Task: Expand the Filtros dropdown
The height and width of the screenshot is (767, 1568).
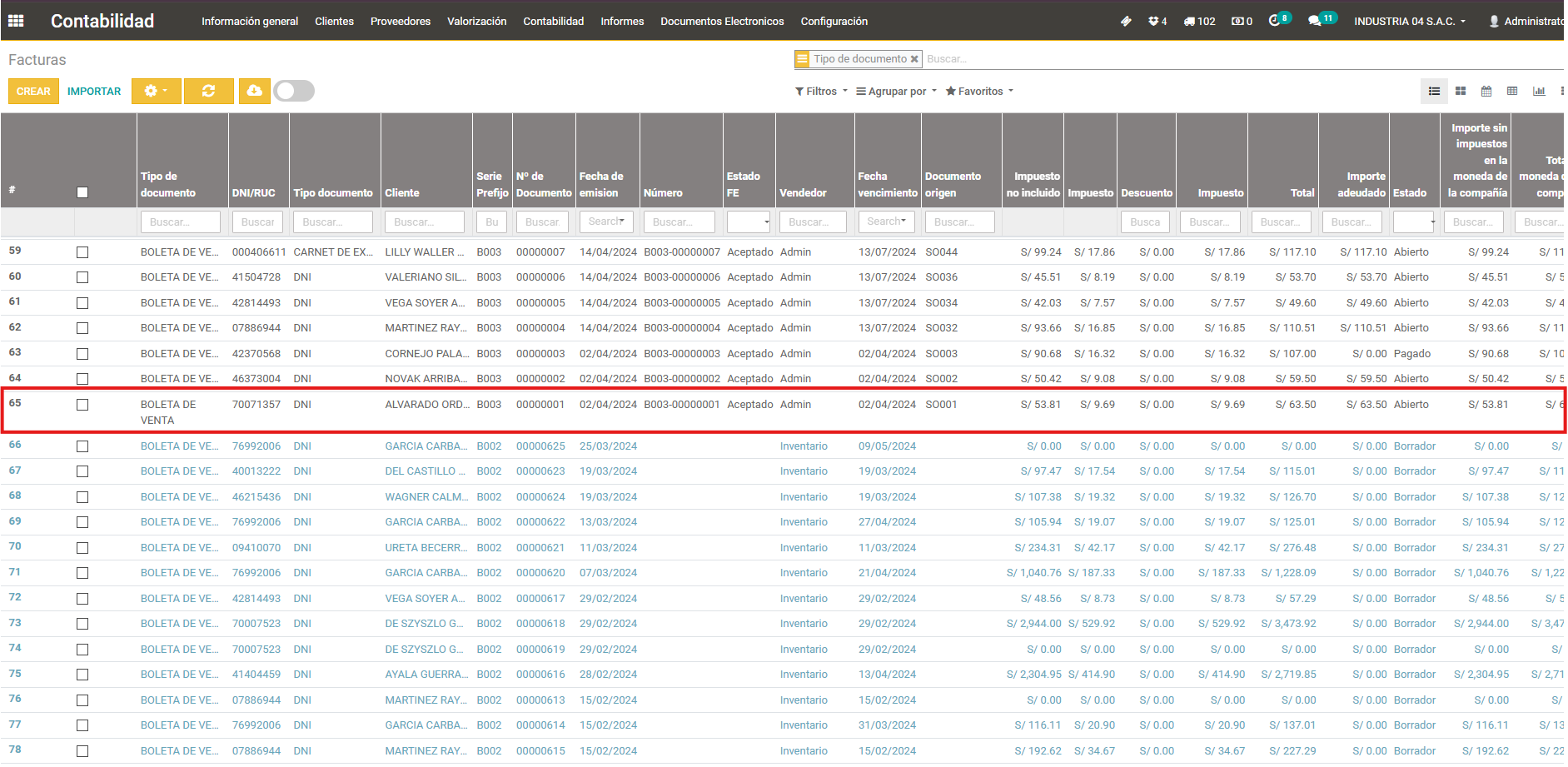Action: (821, 91)
